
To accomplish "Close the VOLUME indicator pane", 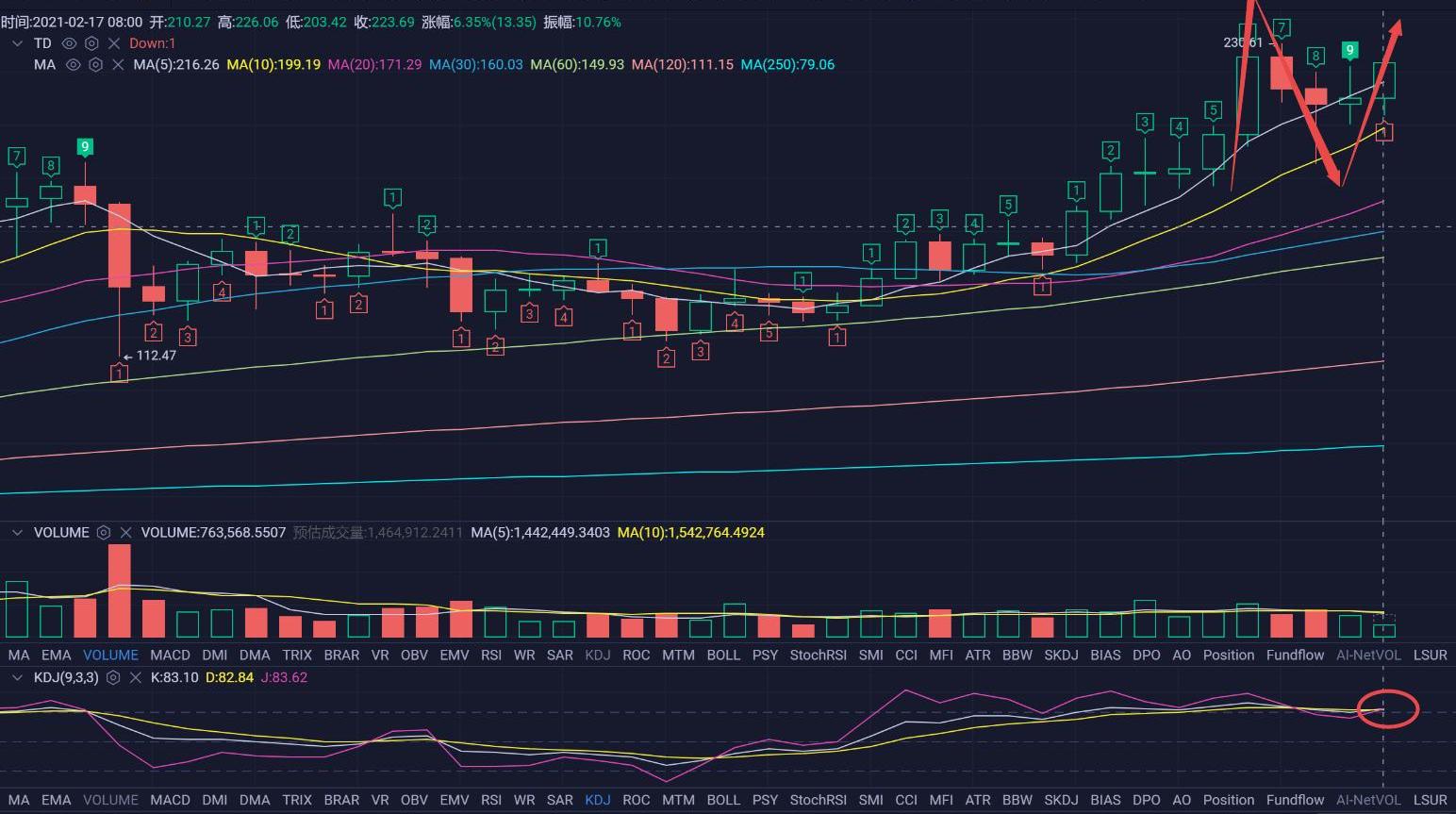I will tap(125, 533).
